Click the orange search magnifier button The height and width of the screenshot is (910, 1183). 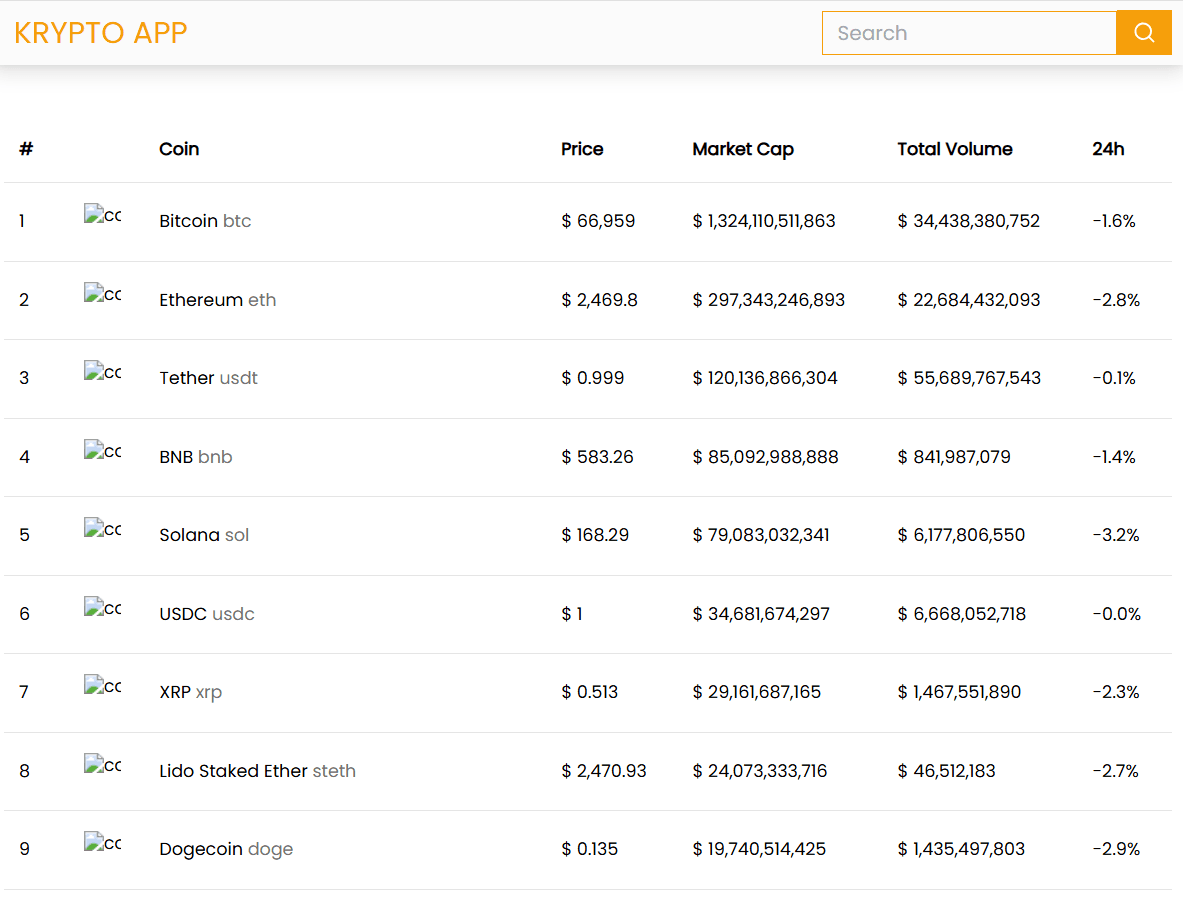point(1144,32)
